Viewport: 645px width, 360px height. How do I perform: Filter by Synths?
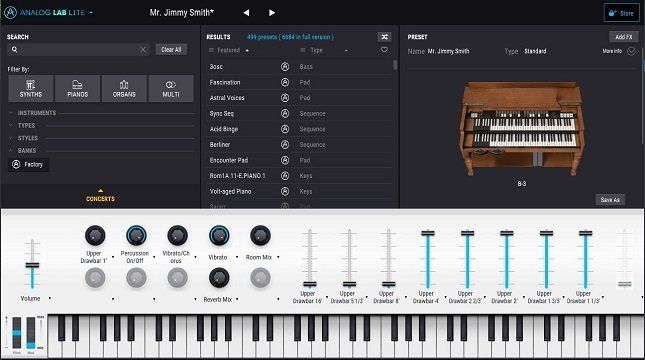[x=31, y=88]
